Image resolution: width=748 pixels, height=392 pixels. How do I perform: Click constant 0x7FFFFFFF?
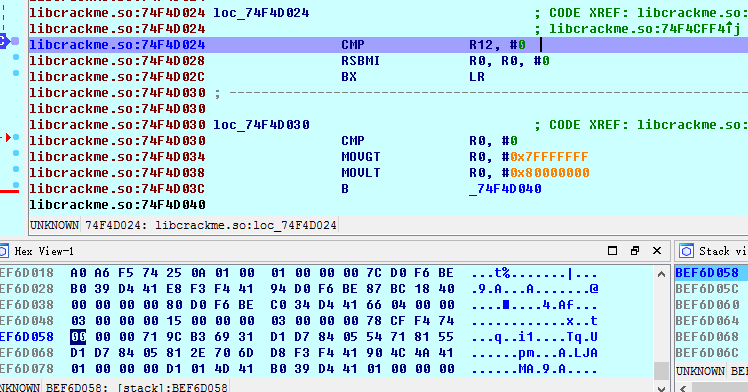coord(549,157)
